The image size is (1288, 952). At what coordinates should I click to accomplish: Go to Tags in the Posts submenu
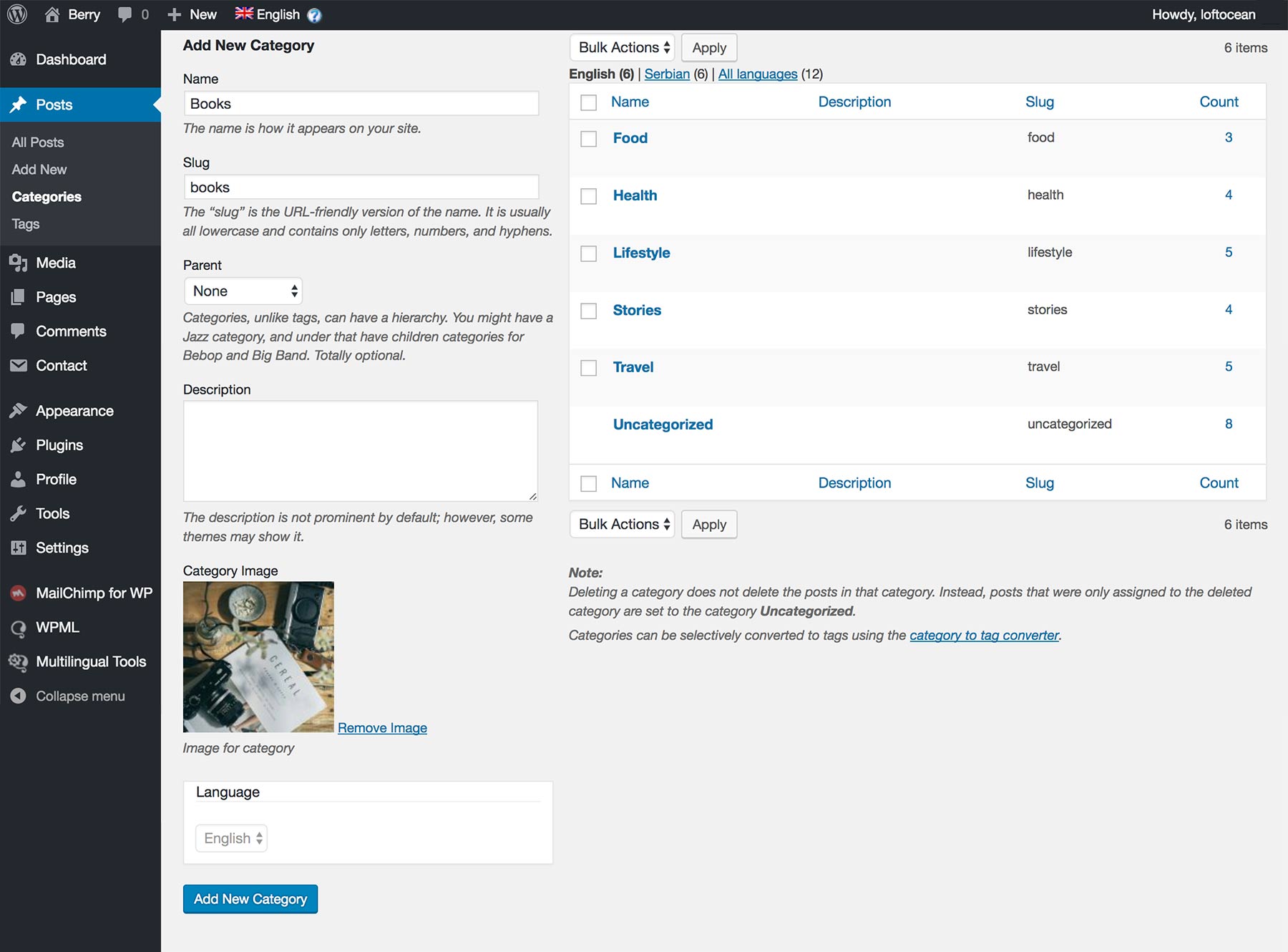pyautogui.click(x=26, y=224)
